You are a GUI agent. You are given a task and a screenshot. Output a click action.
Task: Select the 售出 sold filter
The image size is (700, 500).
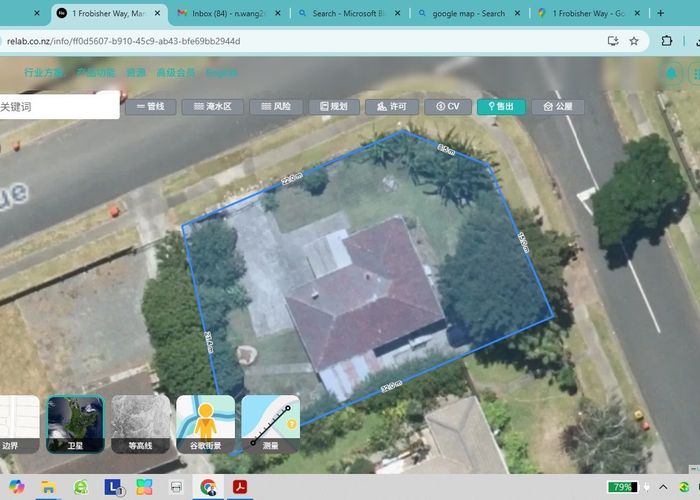pos(501,106)
